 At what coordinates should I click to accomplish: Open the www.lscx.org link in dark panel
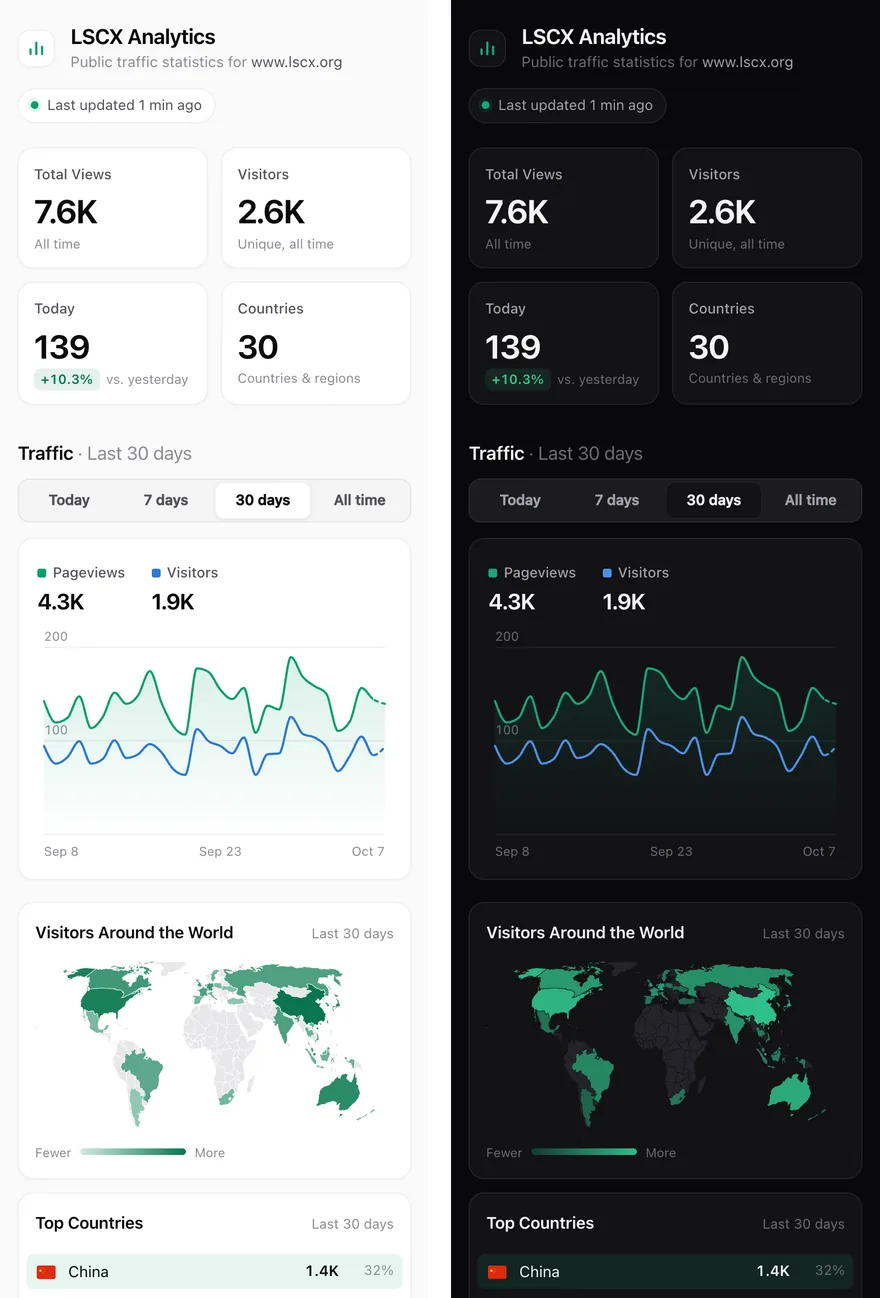(x=748, y=62)
